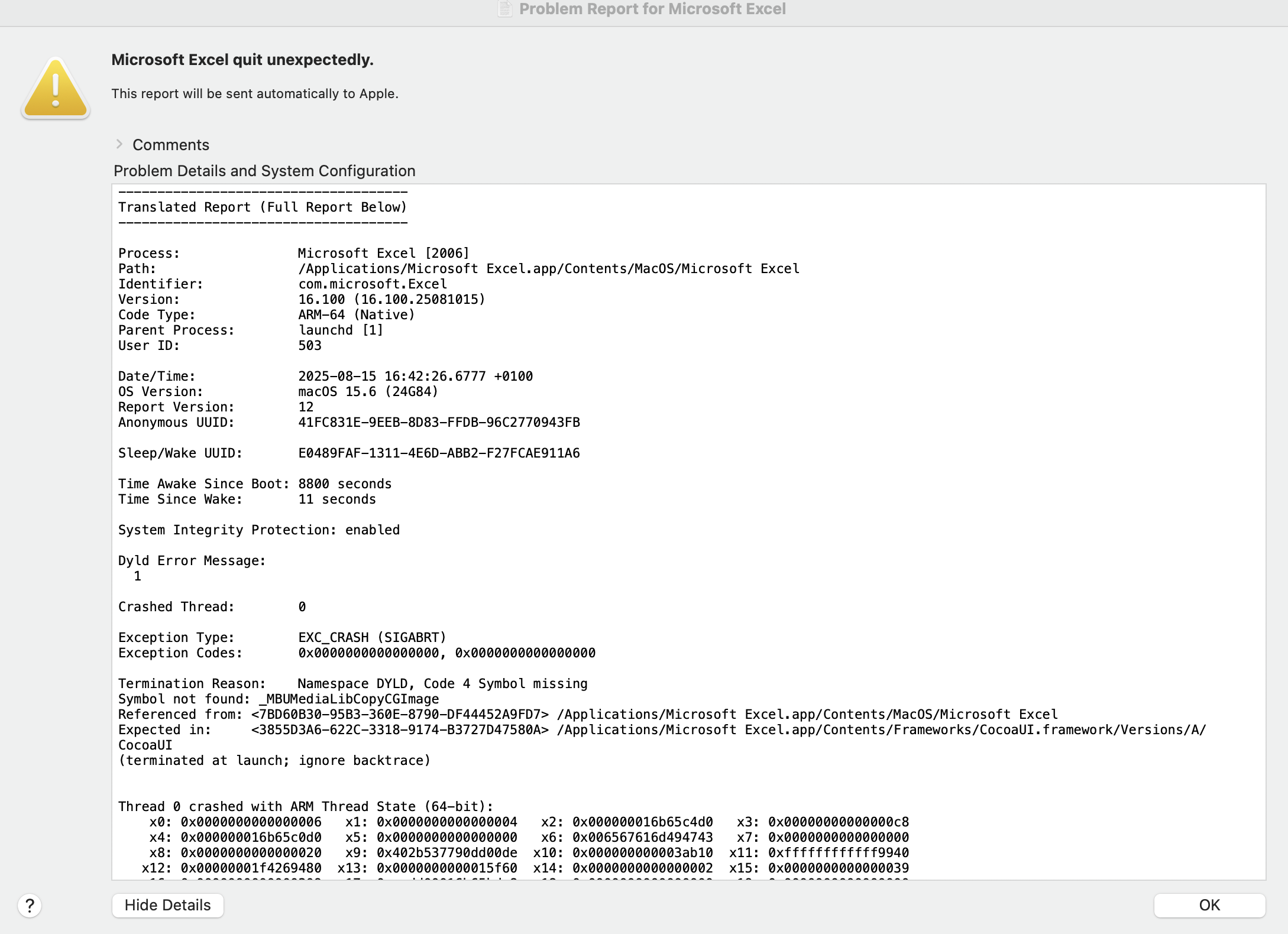Click register x12 value '0x00000001f4269480'
The image size is (1288, 934).
tap(251, 868)
